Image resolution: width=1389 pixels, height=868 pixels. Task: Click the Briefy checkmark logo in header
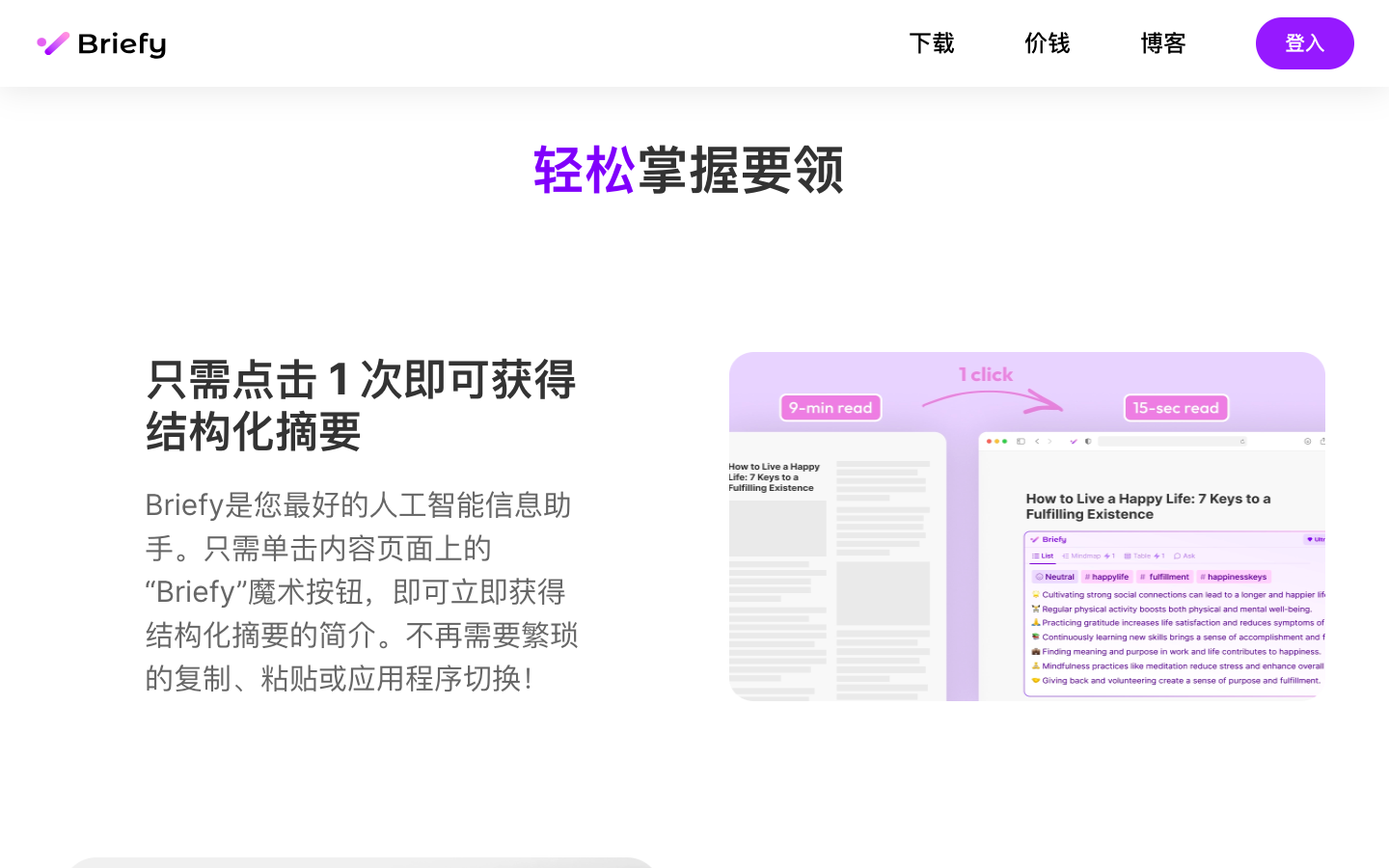[x=53, y=43]
